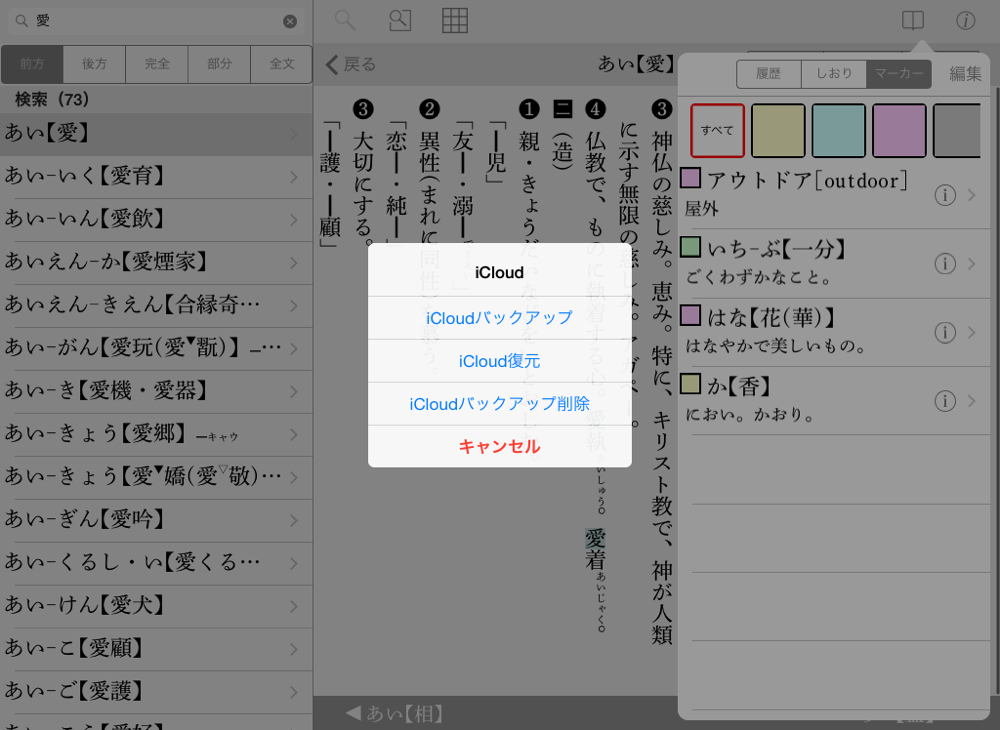This screenshot has width=1000, height=730.
Task: Choose iCloud復元 option
Action: point(499,361)
